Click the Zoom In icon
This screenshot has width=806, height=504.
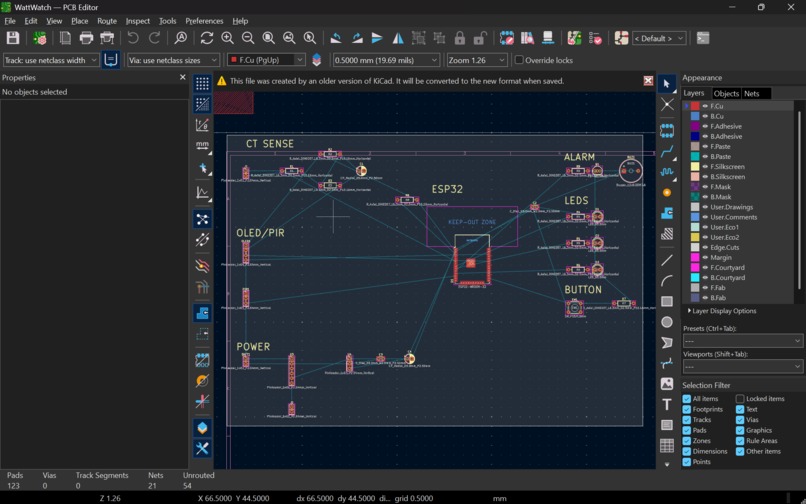pyautogui.click(x=228, y=38)
